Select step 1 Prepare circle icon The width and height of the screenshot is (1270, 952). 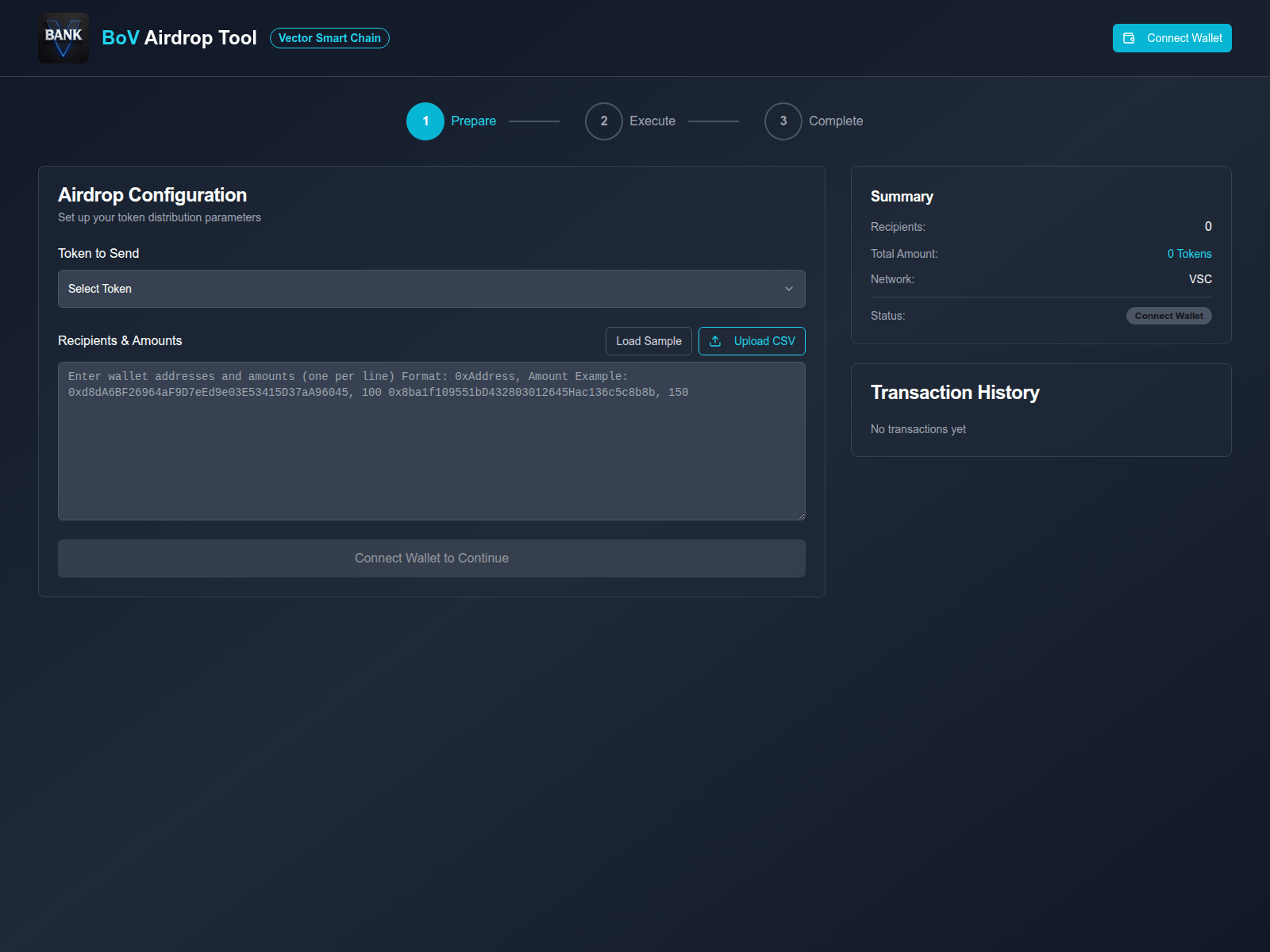point(425,121)
